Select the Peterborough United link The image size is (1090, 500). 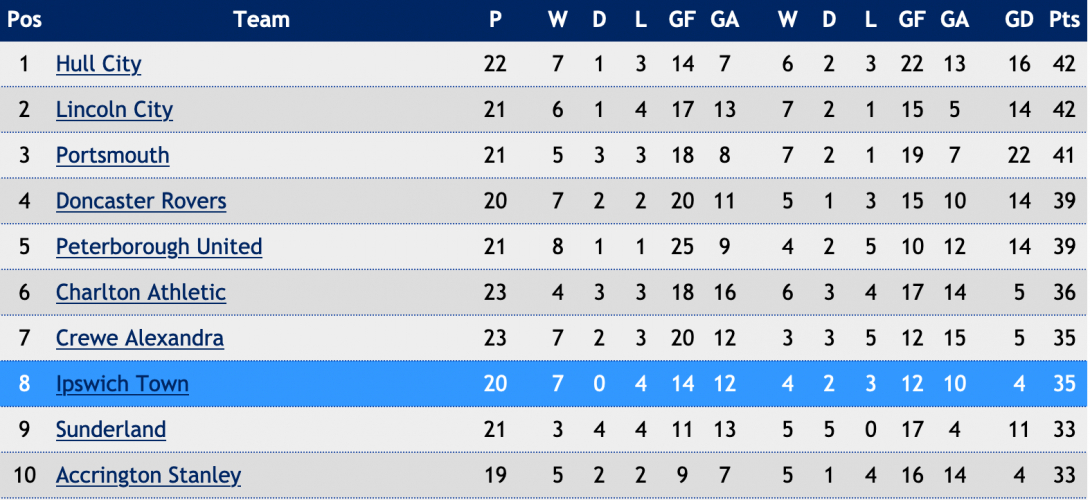pyautogui.click(x=158, y=247)
